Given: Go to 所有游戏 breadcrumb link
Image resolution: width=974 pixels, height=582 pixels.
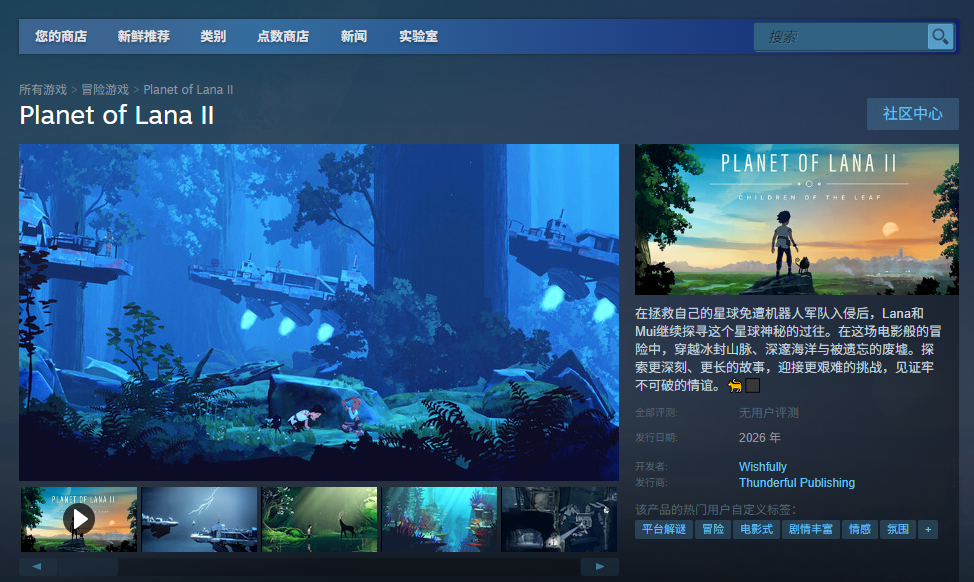Looking at the screenshot, I should point(43,89).
